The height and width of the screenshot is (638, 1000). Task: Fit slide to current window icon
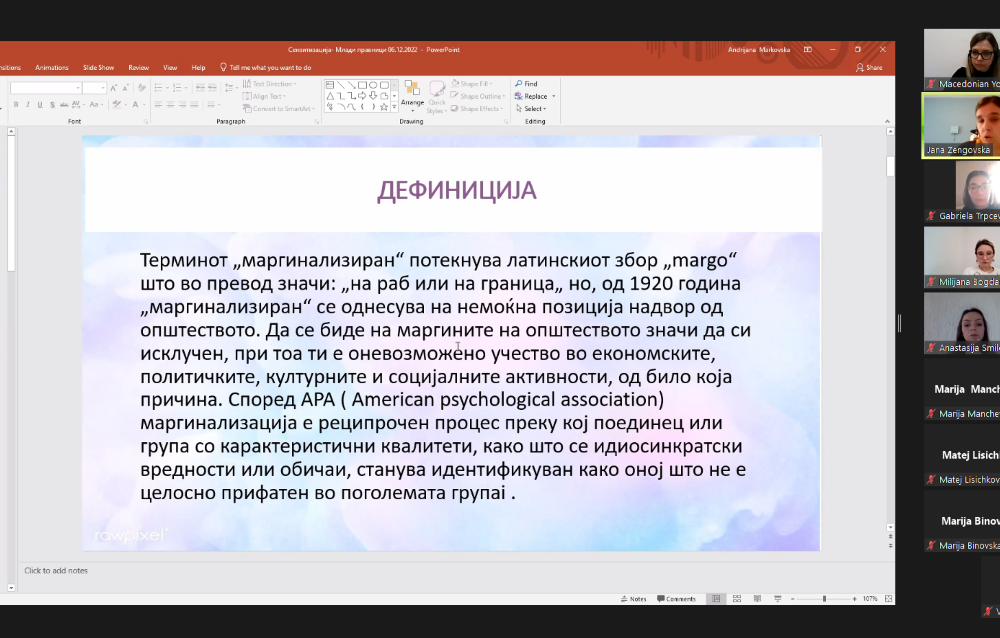click(888, 599)
